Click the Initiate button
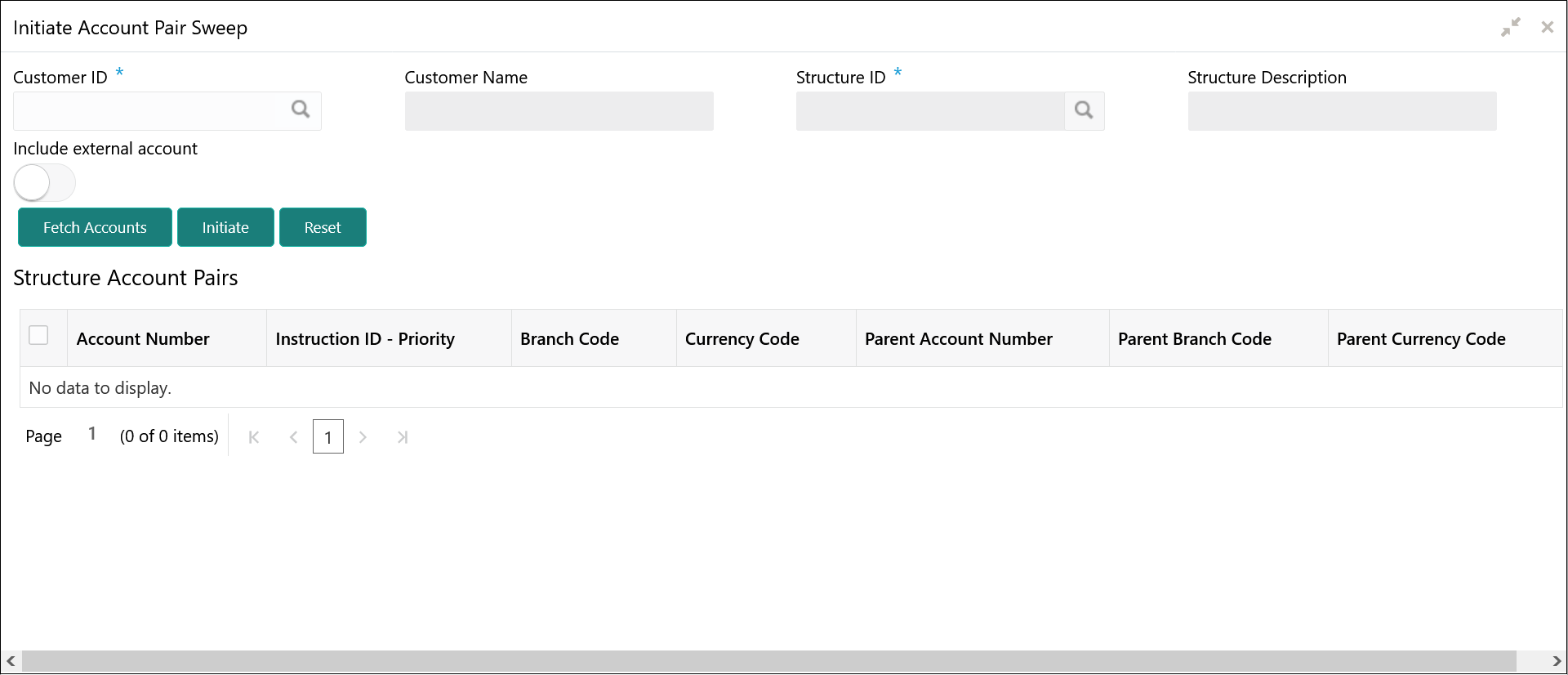This screenshot has height=675, width=1568. (225, 227)
